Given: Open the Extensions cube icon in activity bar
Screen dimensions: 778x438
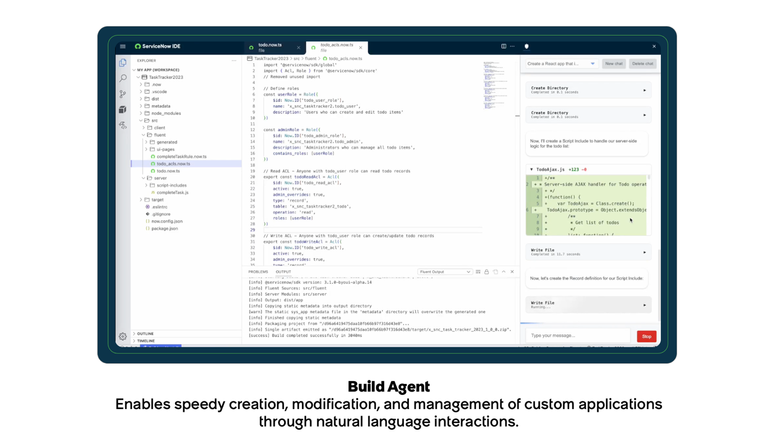Looking at the screenshot, I should (123, 110).
